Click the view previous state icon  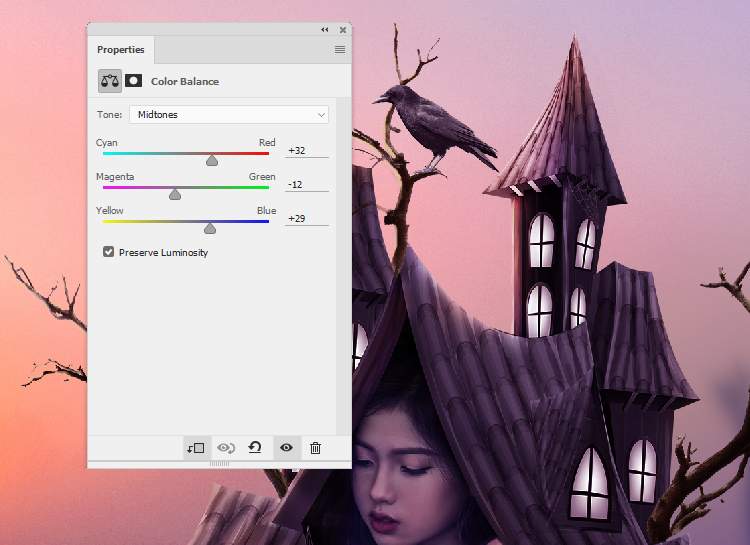click(226, 448)
